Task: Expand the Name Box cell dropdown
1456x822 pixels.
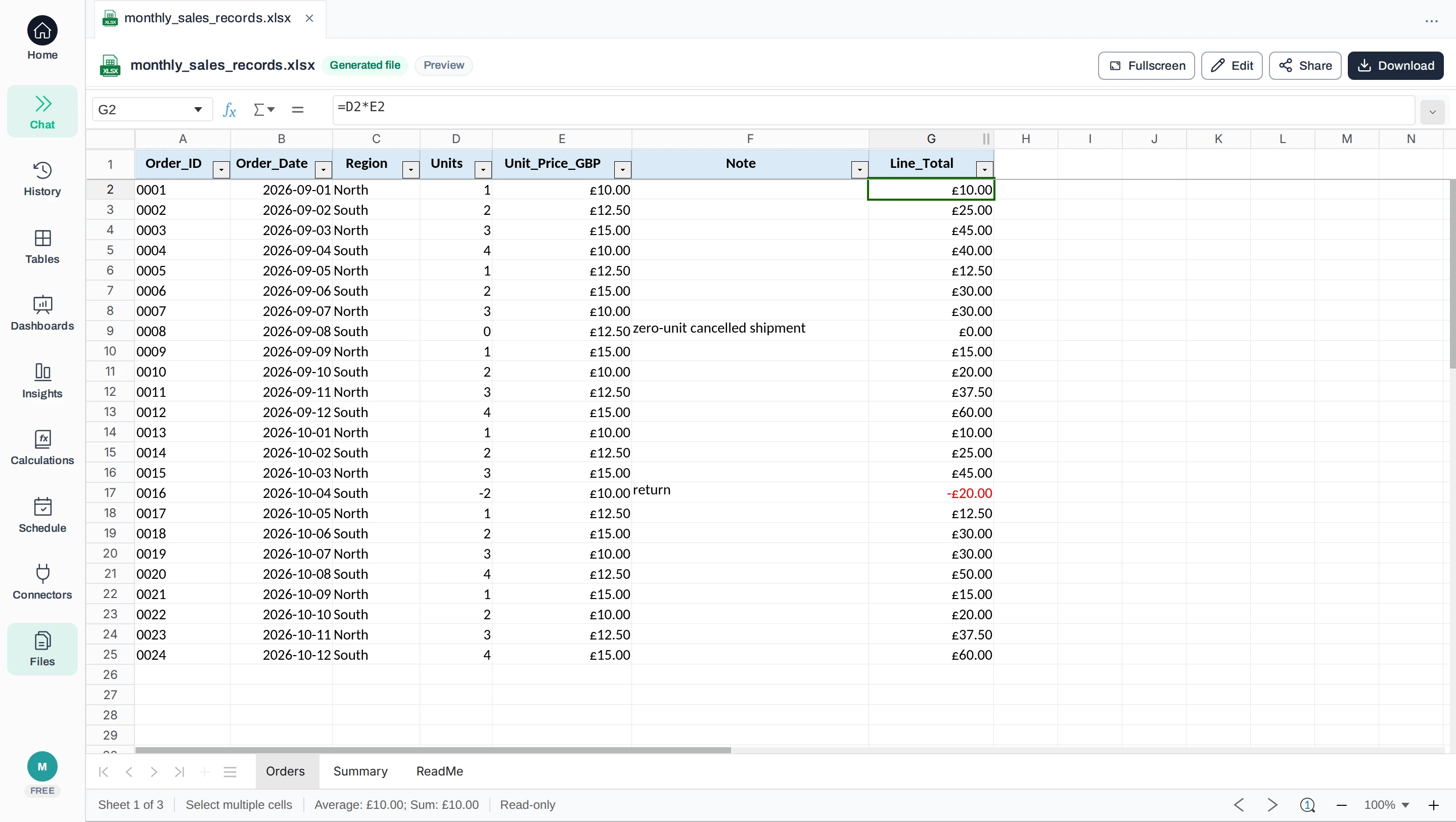Action: [x=198, y=110]
